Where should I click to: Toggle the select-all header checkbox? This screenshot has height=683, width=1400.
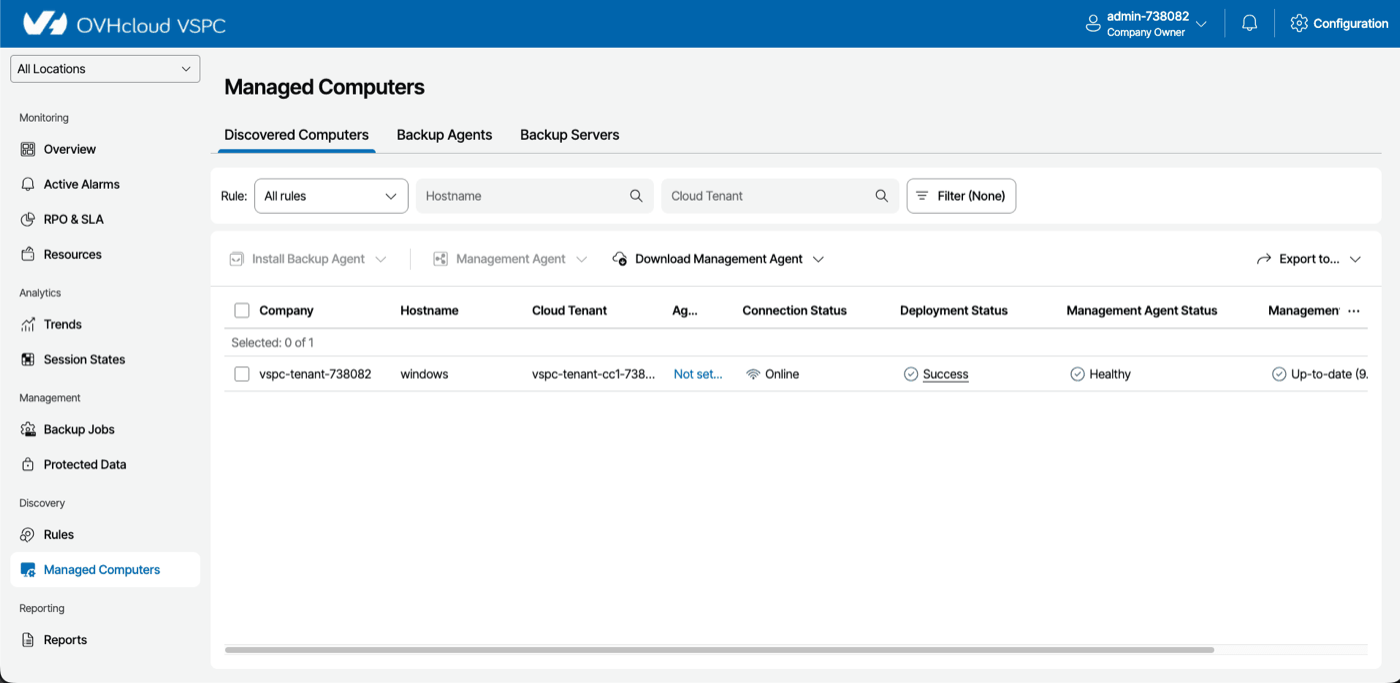pyautogui.click(x=242, y=310)
